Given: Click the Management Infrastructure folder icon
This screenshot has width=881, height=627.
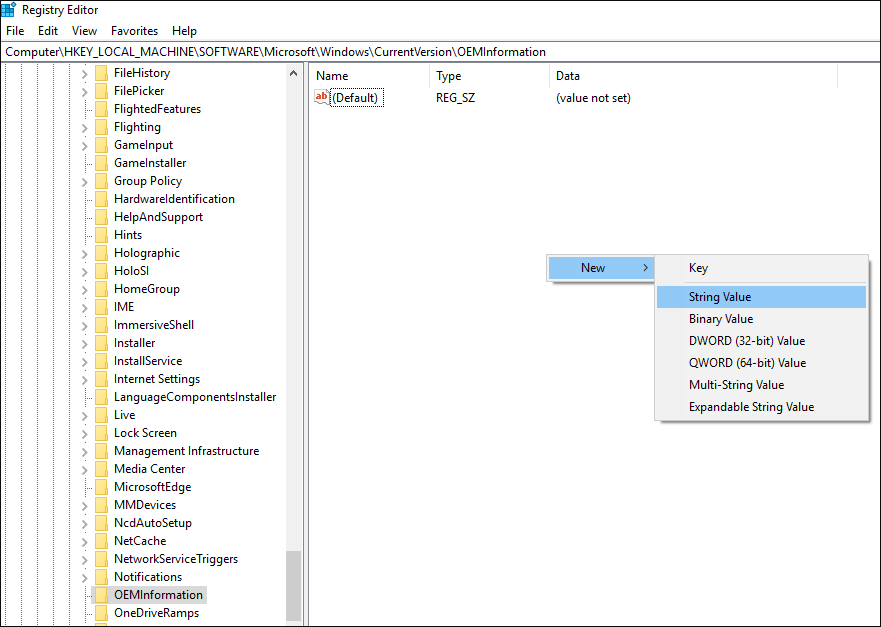Looking at the screenshot, I should [x=102, y=451].
